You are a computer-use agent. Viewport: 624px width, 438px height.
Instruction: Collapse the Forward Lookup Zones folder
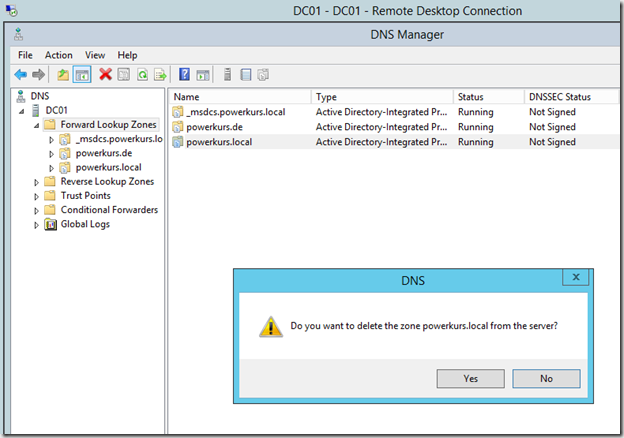(36, 126)
